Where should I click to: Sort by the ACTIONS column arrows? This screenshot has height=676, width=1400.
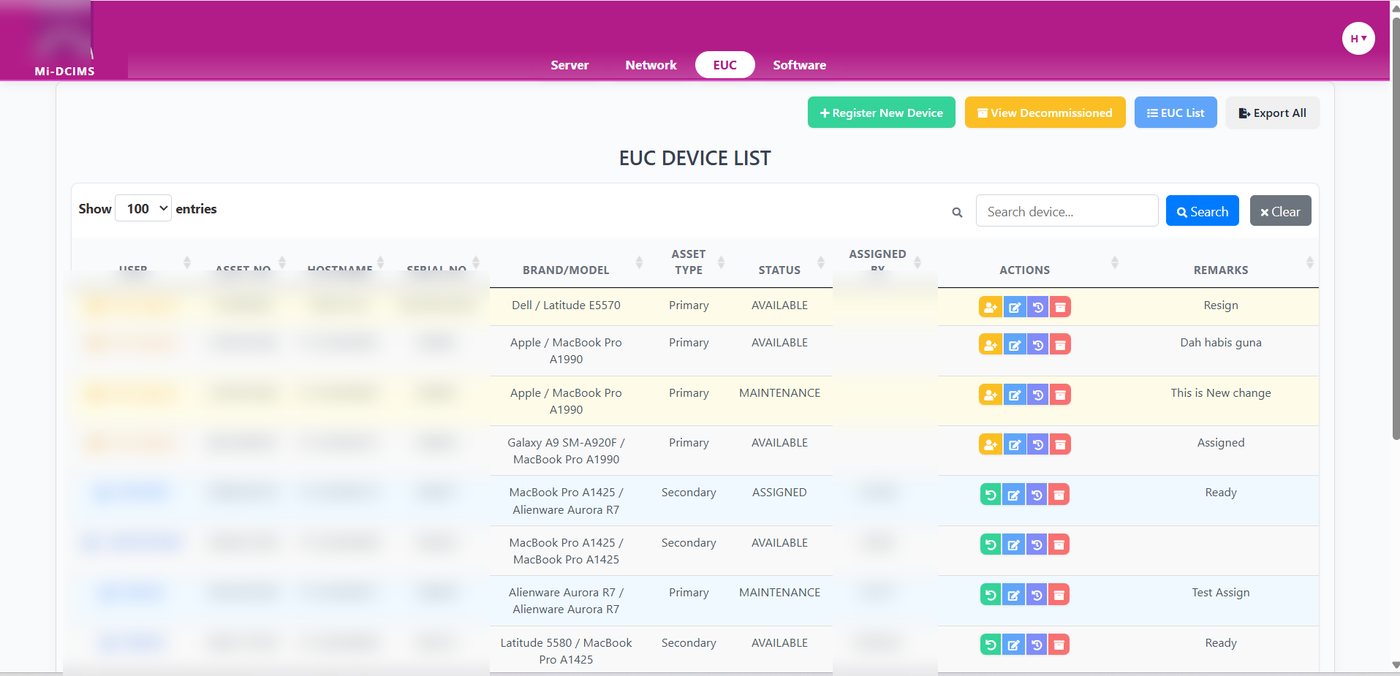coord(1115,263)
